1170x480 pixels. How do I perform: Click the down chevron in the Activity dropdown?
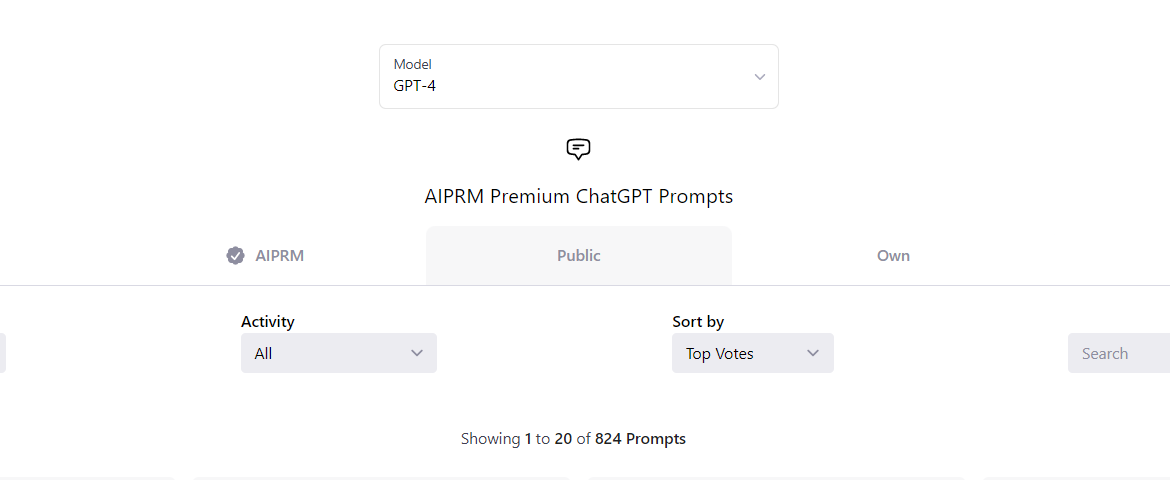[x=417, y=353]
